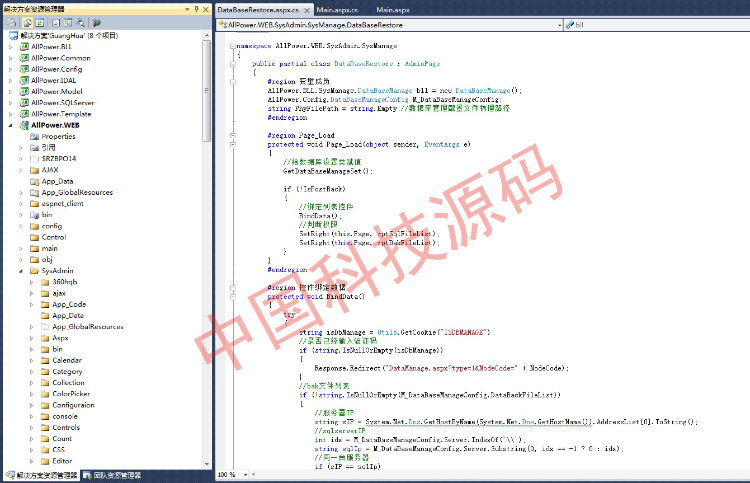The height and width of the screenshot is (483, 750).
Task: Collapse the SysAdmin folder node
Action: (x=21, y=270)
